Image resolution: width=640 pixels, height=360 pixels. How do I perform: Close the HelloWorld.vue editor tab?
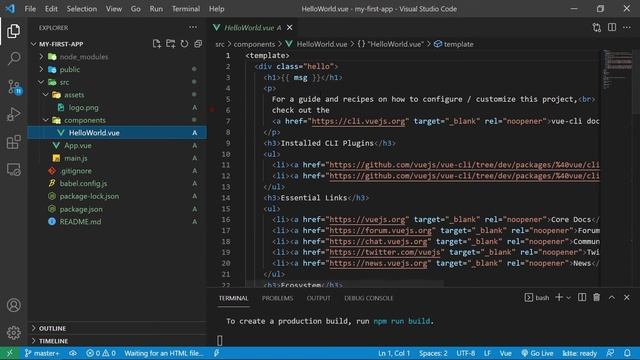point(289,27)
